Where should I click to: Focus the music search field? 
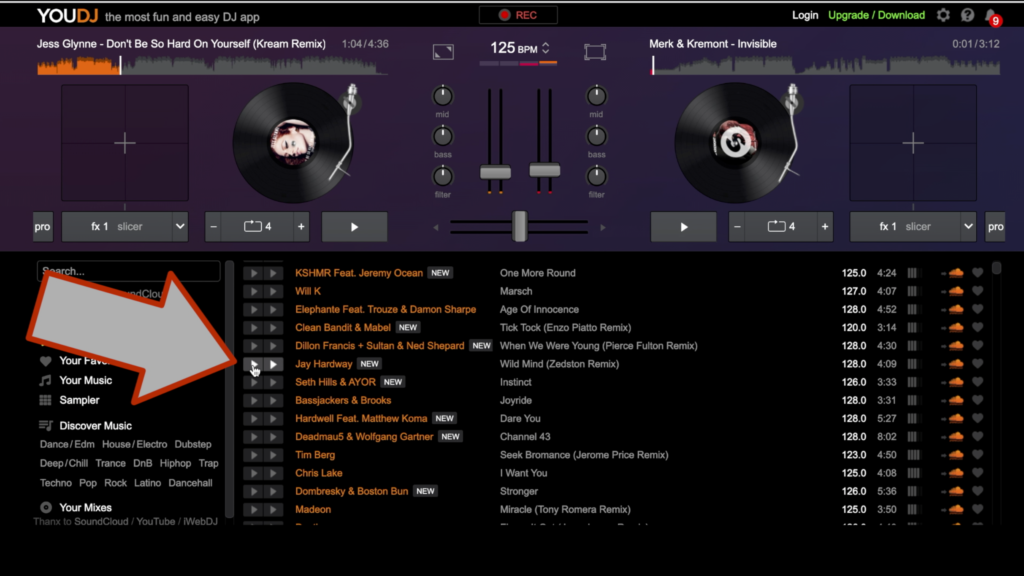[x=129, y=270]
